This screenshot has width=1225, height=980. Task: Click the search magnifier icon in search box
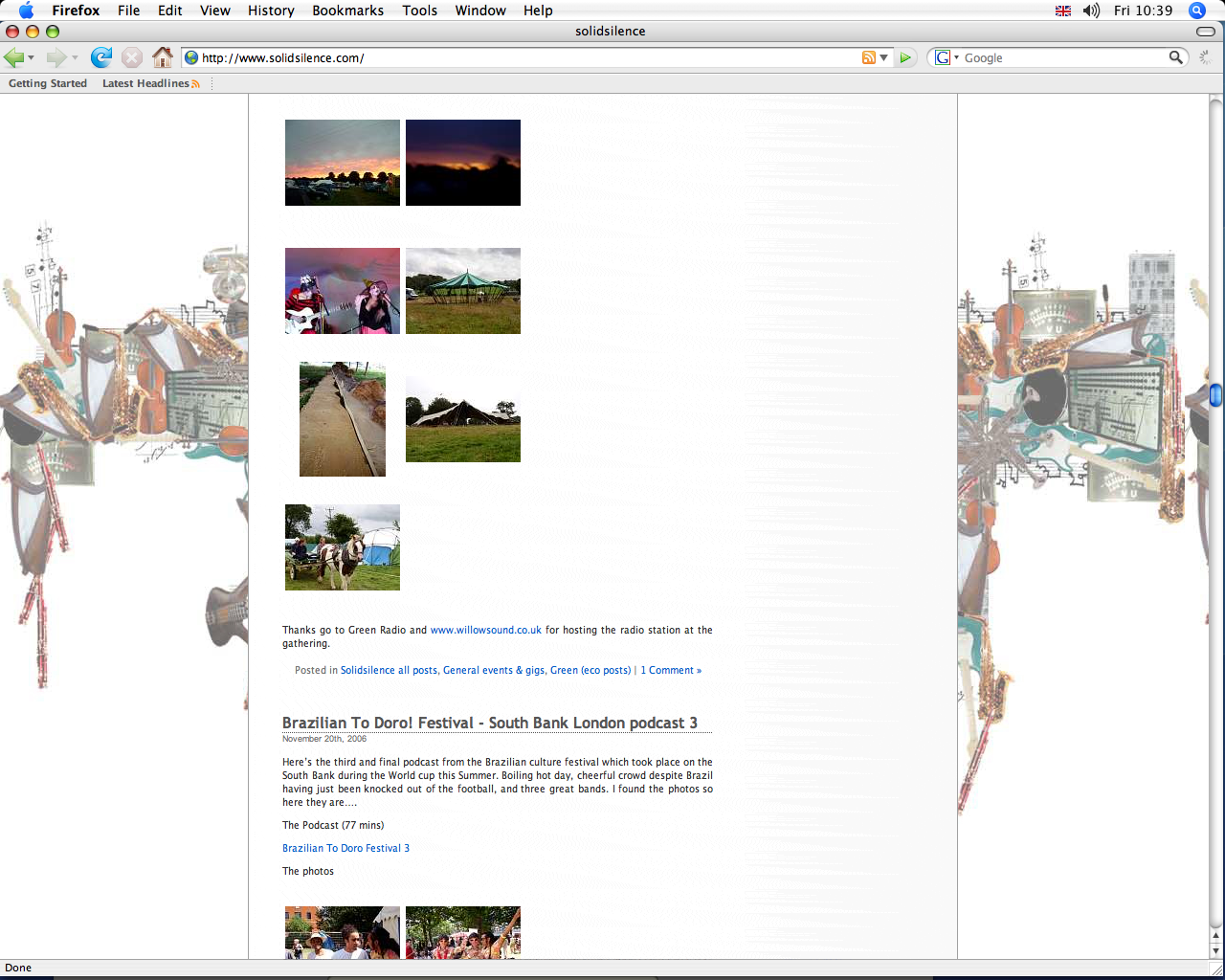[1175, 57]
